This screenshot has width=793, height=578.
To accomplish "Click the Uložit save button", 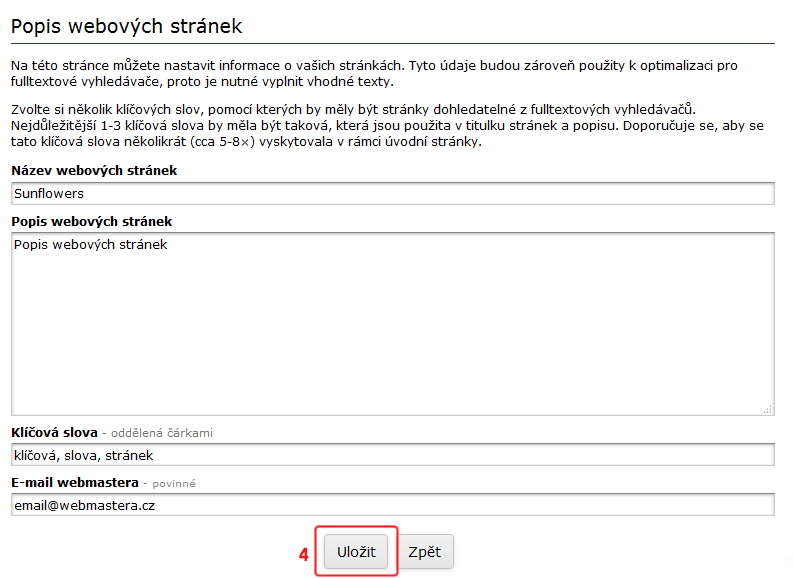I will click(x=356, y=552).
